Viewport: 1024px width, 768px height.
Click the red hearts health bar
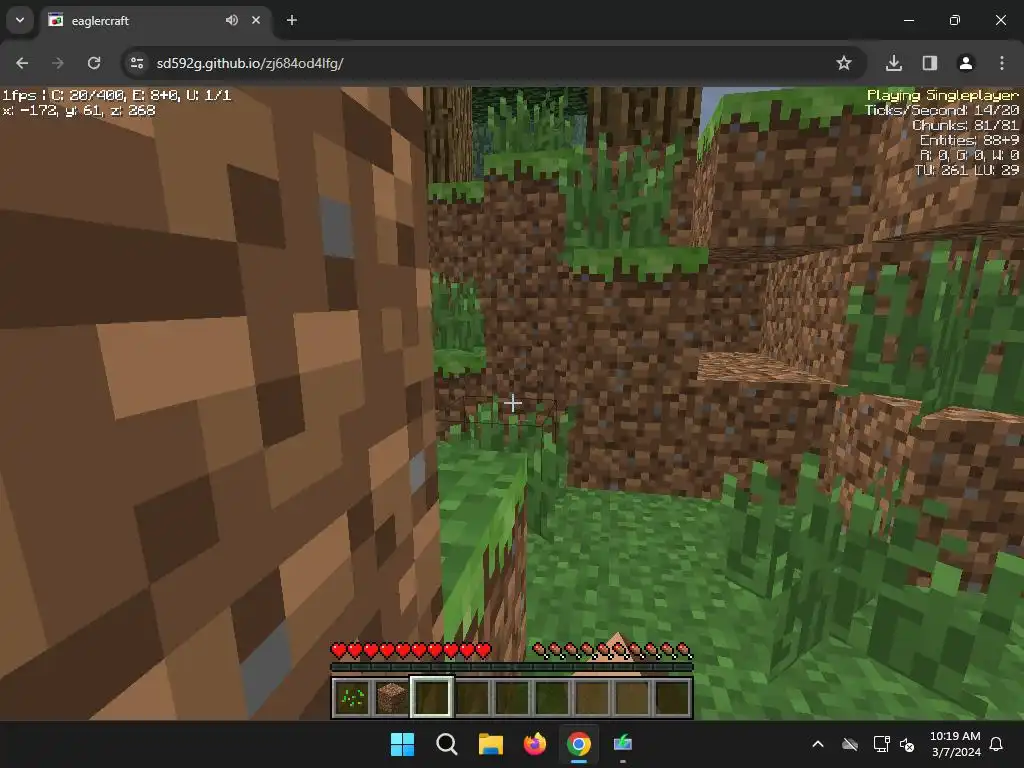click(x=411, y=650)
